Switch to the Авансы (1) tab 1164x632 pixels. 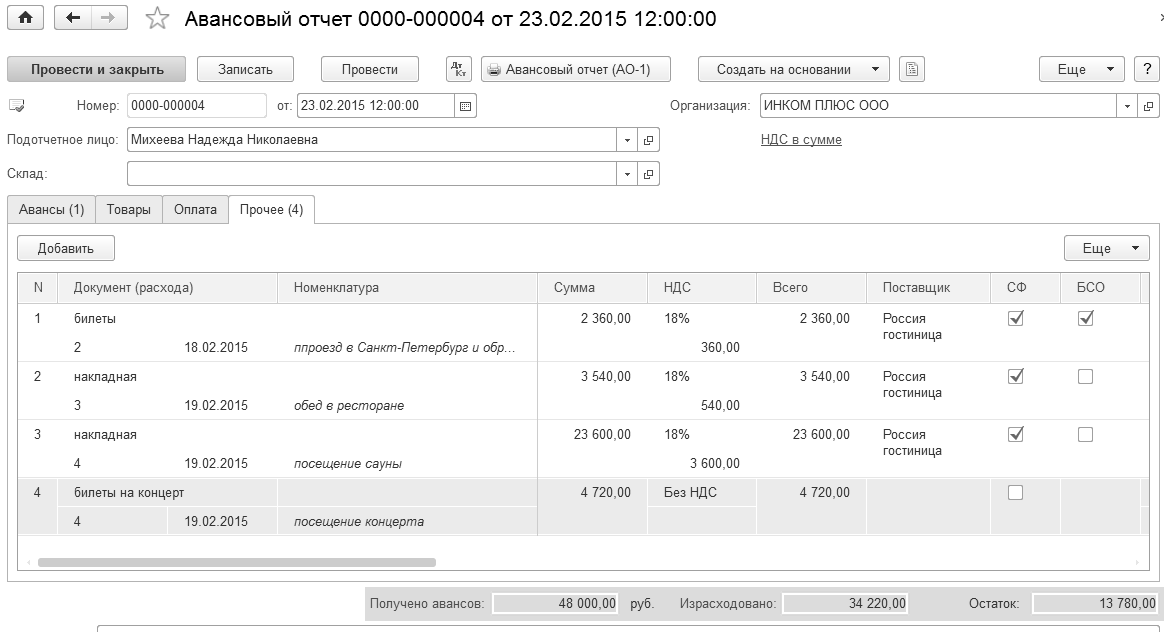[x=51, y=209]
